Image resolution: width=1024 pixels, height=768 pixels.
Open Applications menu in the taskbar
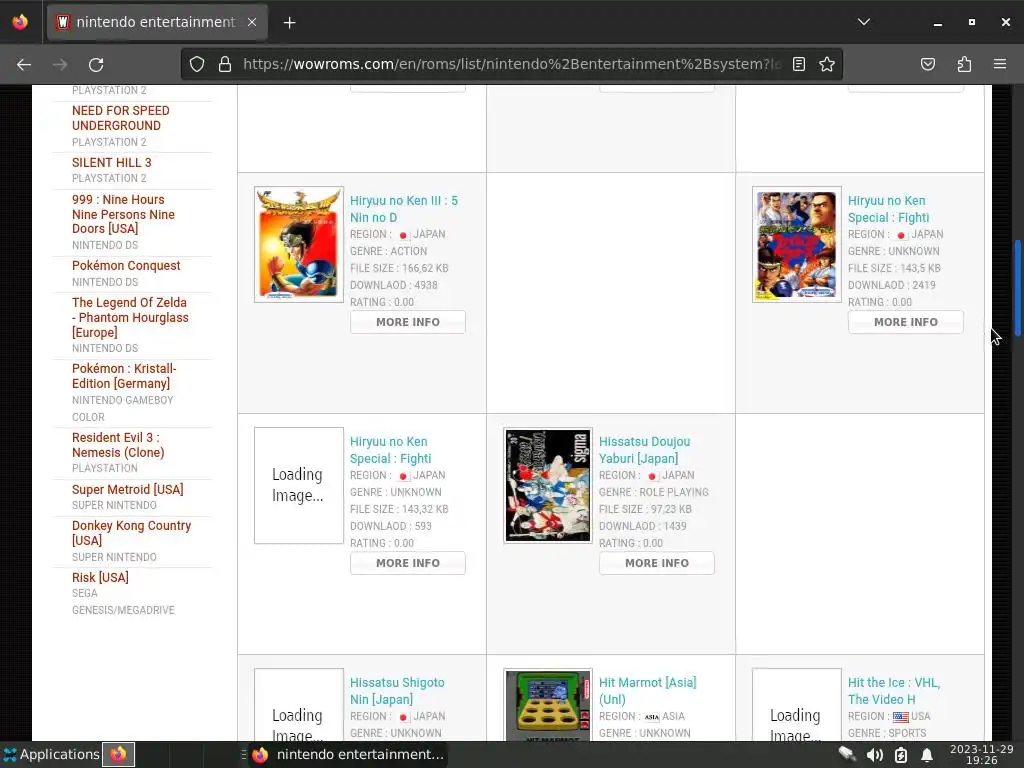51,754
